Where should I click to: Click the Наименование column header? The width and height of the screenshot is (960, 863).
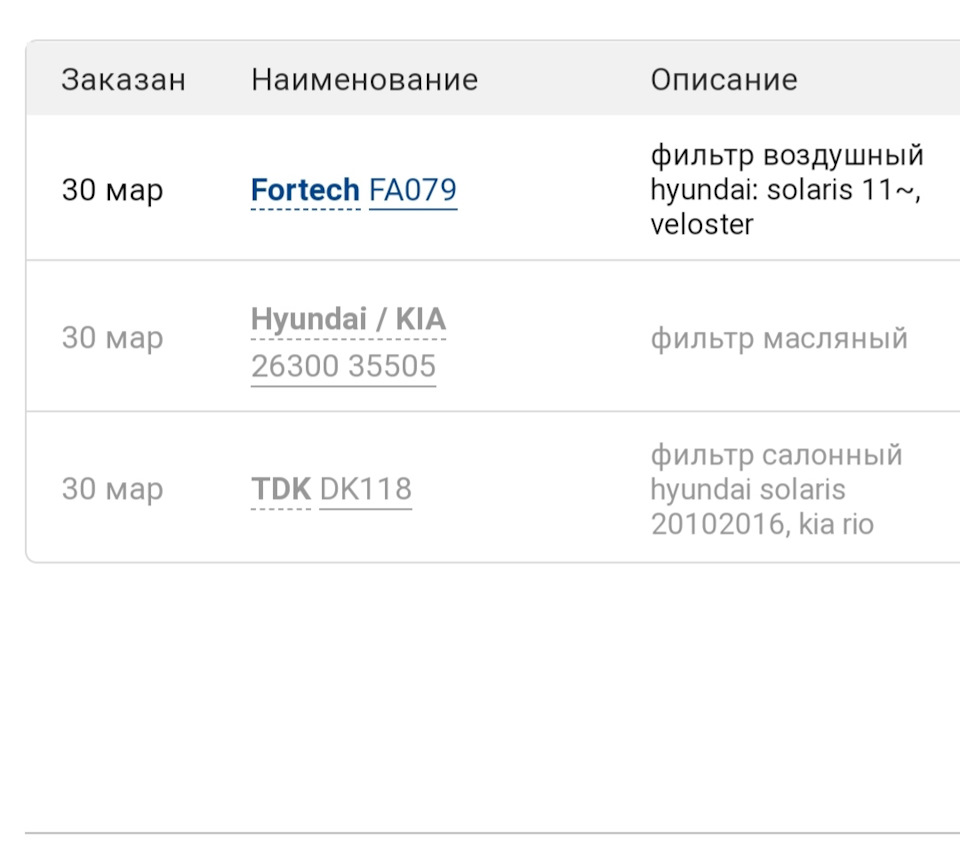(x=364, y=80)
